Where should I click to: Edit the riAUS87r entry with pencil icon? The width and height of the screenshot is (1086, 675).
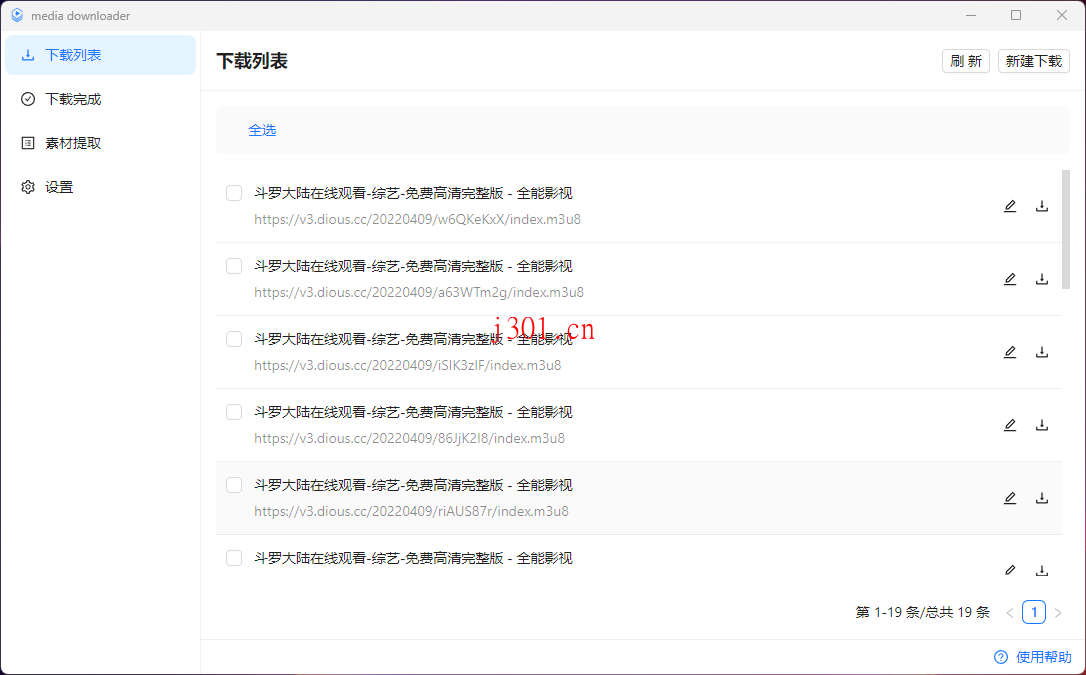tap(1010, 497)
